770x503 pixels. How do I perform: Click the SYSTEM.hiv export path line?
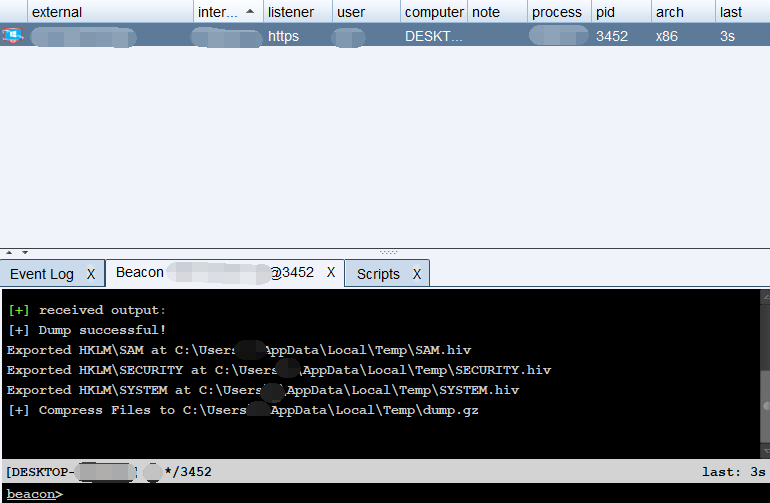click(x=263, y=391)
